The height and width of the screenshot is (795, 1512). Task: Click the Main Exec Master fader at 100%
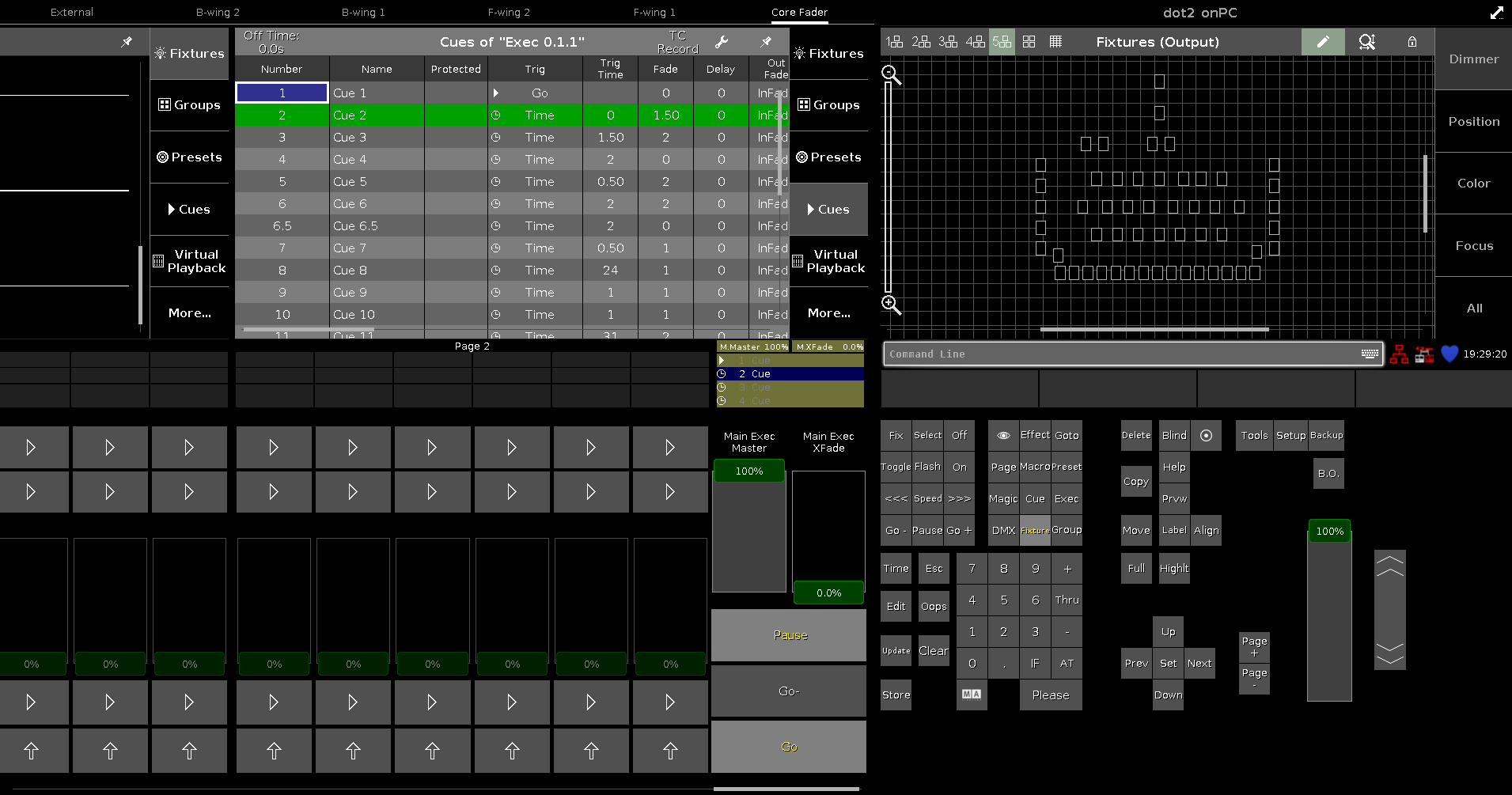pos(748,471)
